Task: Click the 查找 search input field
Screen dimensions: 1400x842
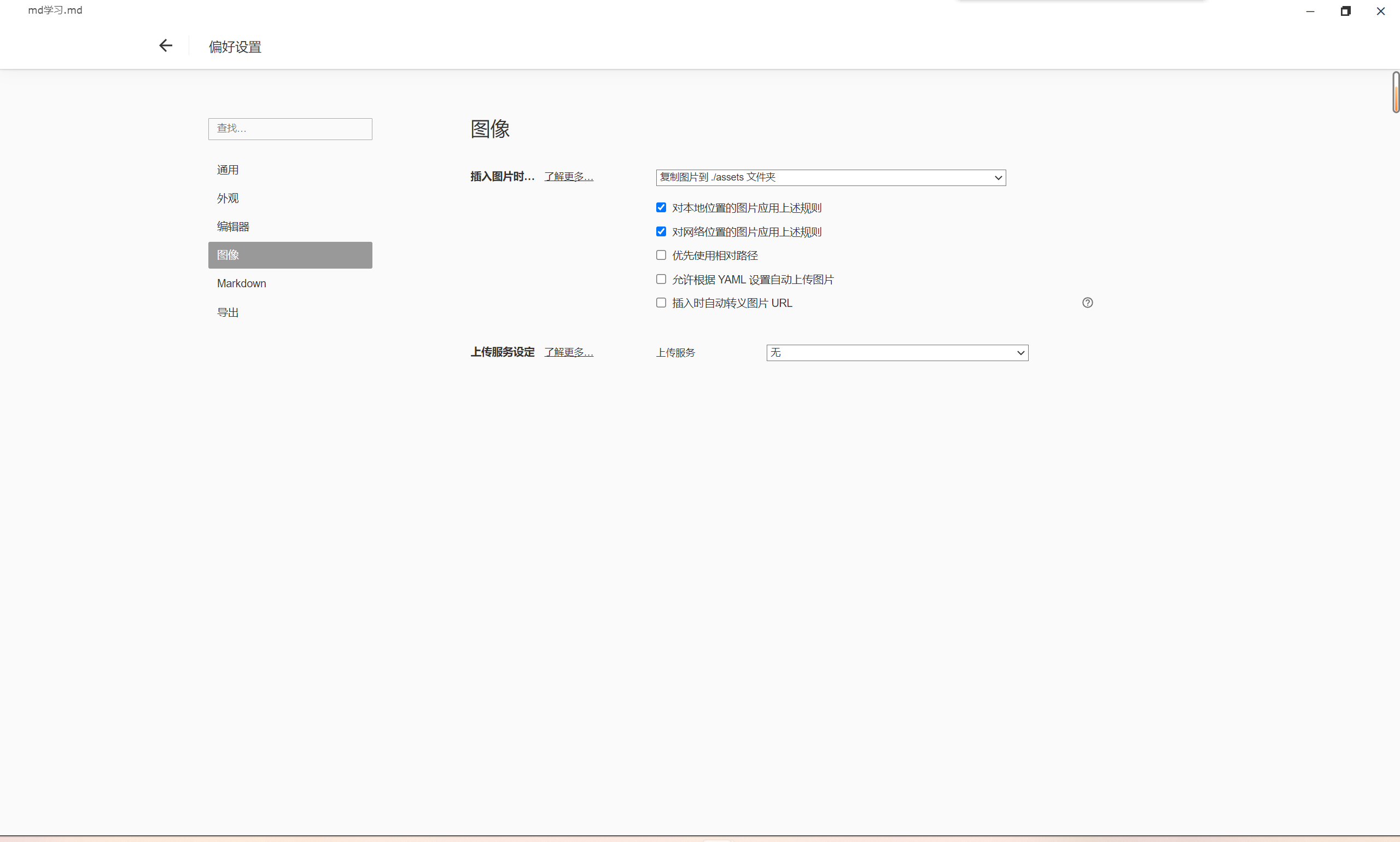Action: coord(290,129)
